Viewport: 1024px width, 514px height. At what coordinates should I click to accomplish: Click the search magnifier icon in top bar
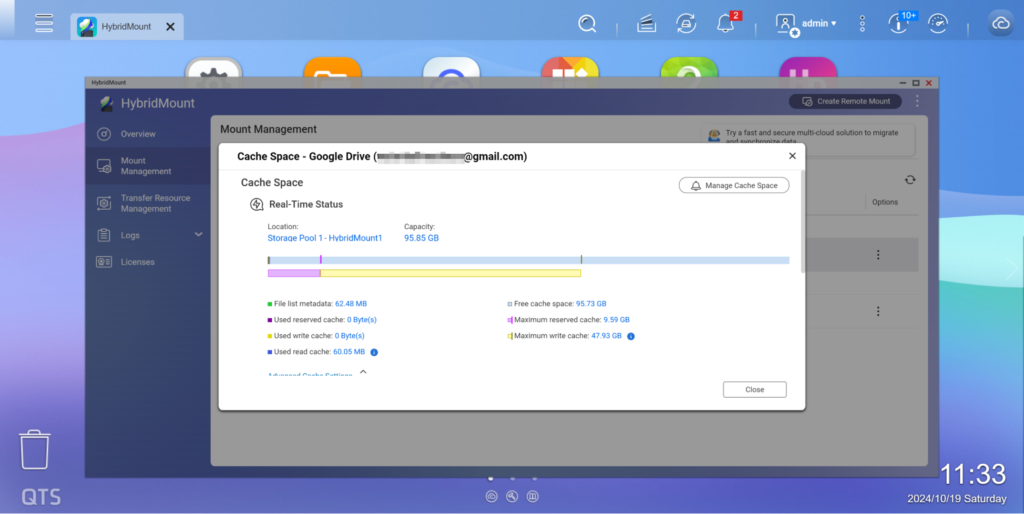587,23
